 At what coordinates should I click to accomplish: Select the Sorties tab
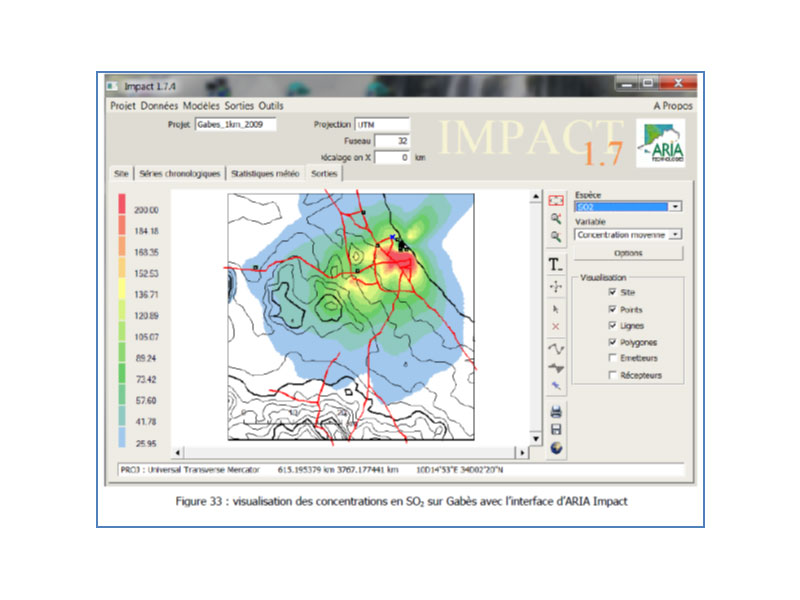[x=324, y=173]
